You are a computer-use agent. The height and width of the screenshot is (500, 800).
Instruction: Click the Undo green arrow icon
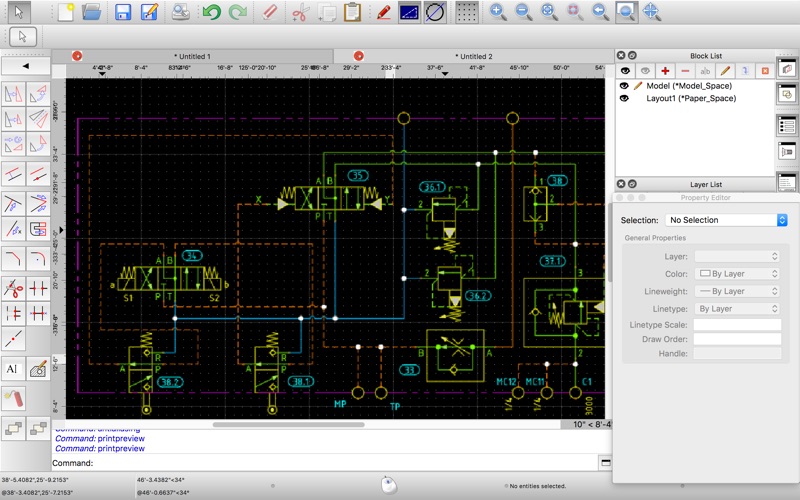(211, 13)
